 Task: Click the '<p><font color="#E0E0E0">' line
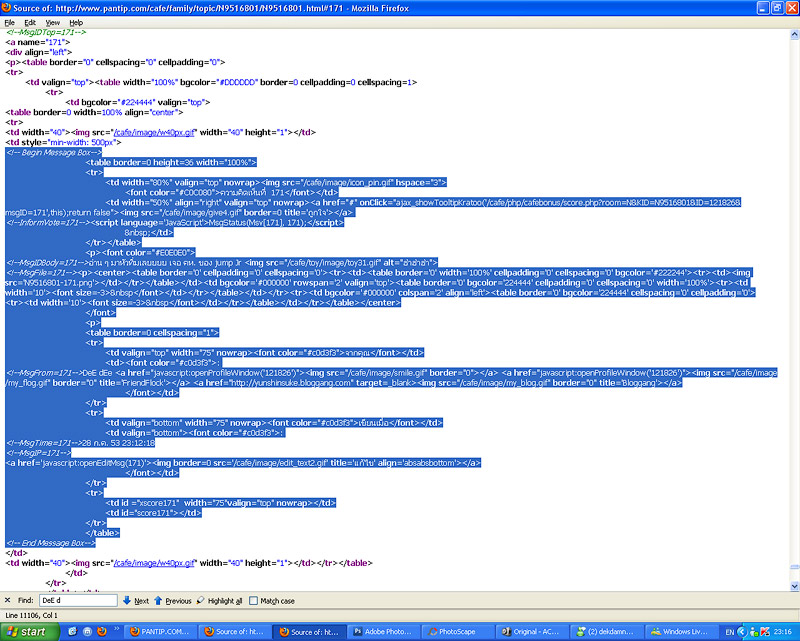point(140,252)
